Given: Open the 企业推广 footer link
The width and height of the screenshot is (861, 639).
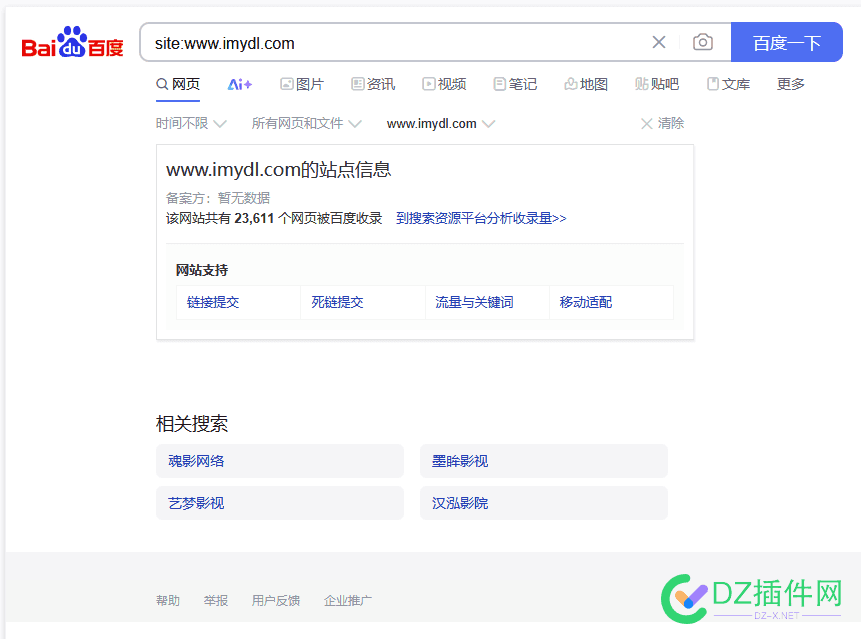Looking at the screenshot, I should [x=348, y=601].
